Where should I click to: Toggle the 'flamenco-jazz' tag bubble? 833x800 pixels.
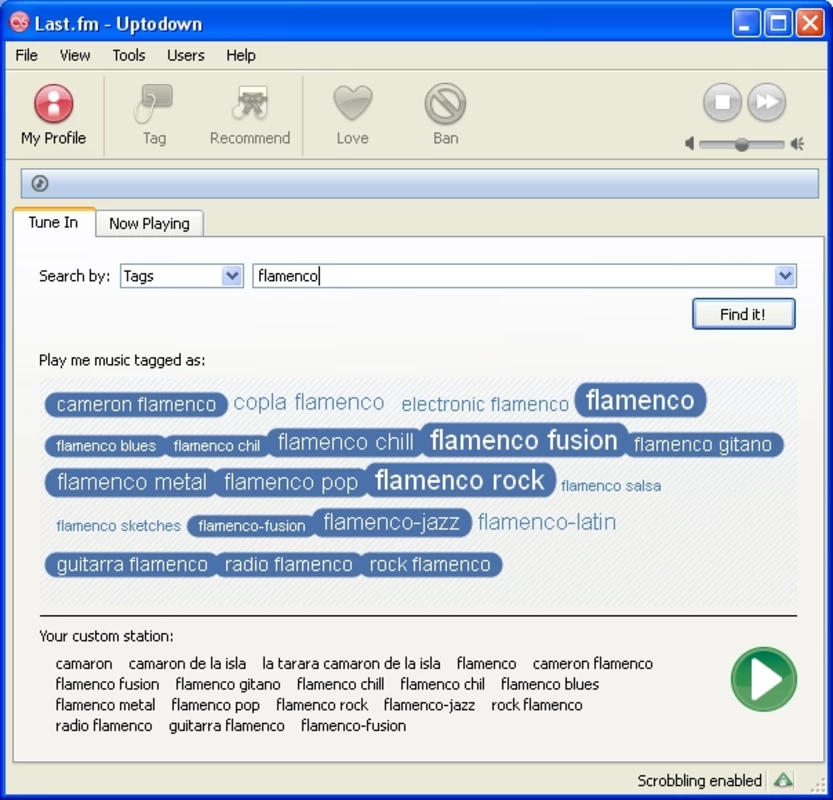coord(392,522)
